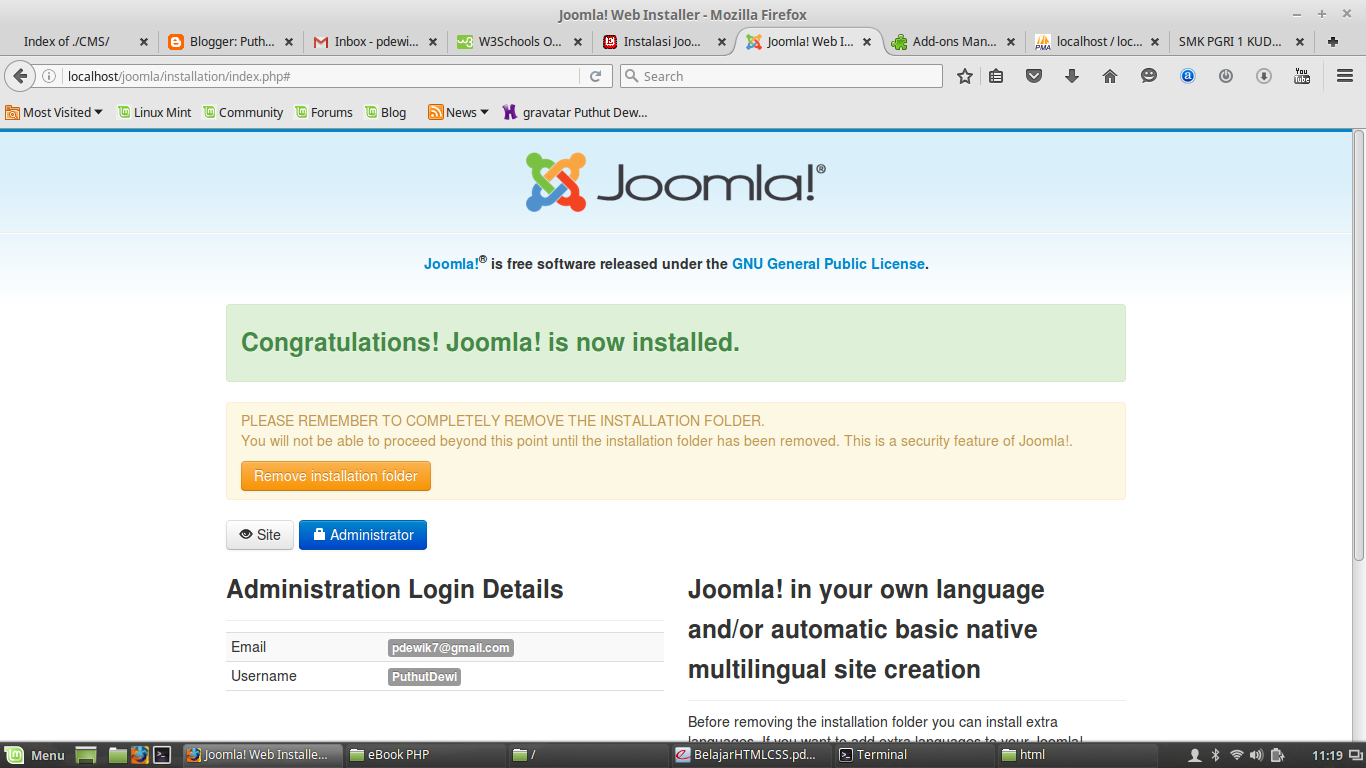Bookmark this page with the star icon

pos(965,76)
